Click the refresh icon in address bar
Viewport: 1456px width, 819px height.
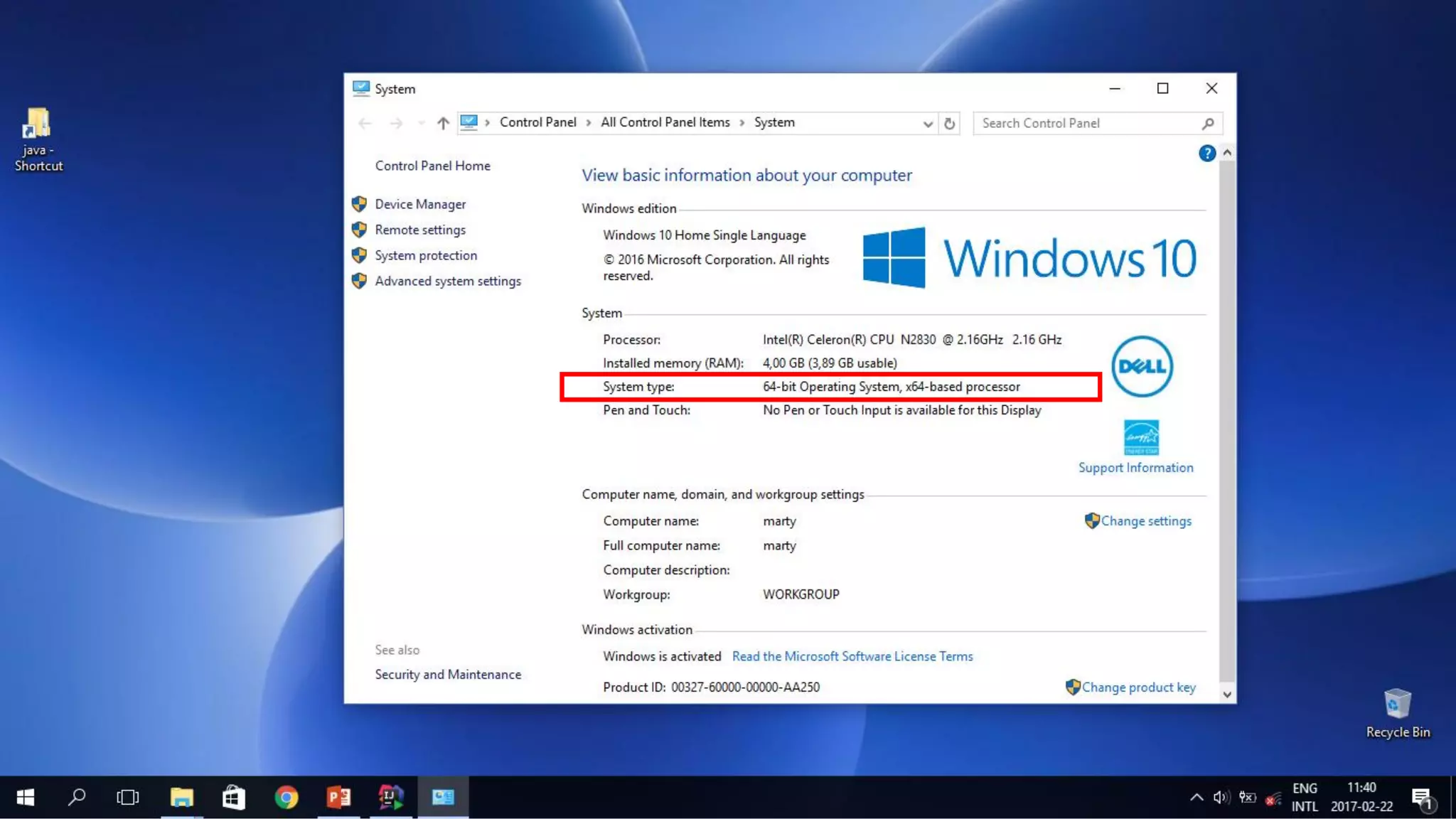pyautogui.click(x=949, y=123)
